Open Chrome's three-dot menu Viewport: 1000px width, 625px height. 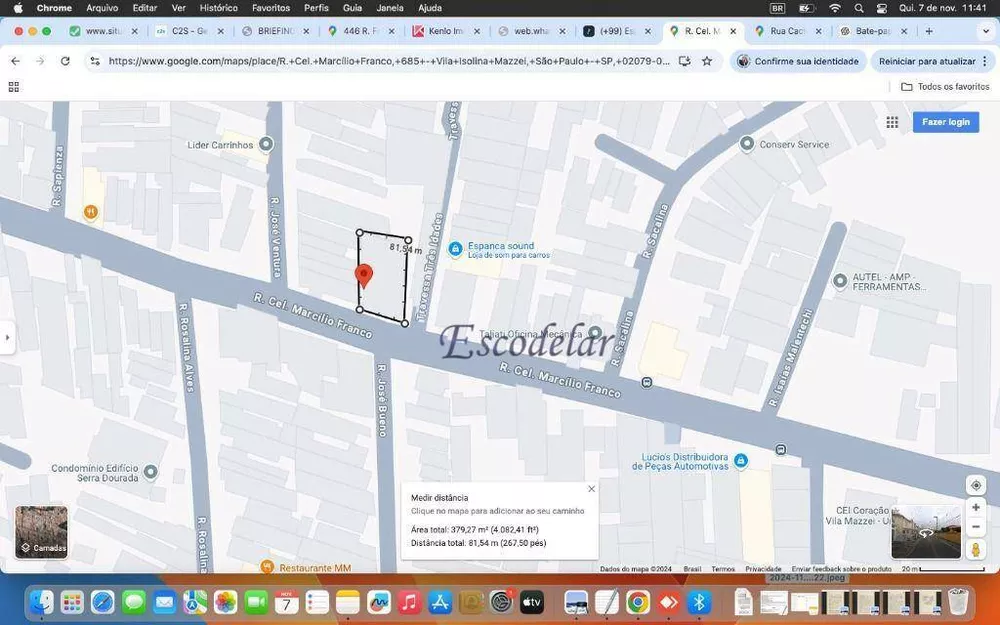coord(985,61)
